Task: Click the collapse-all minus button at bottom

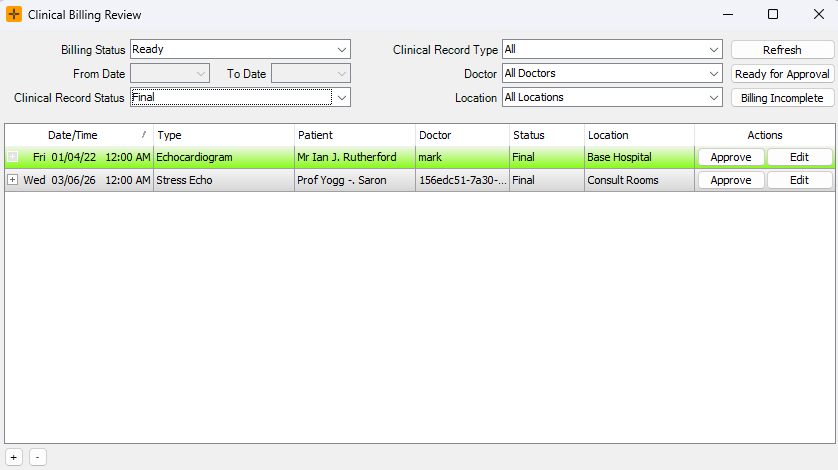Action: tap(37, 457)
